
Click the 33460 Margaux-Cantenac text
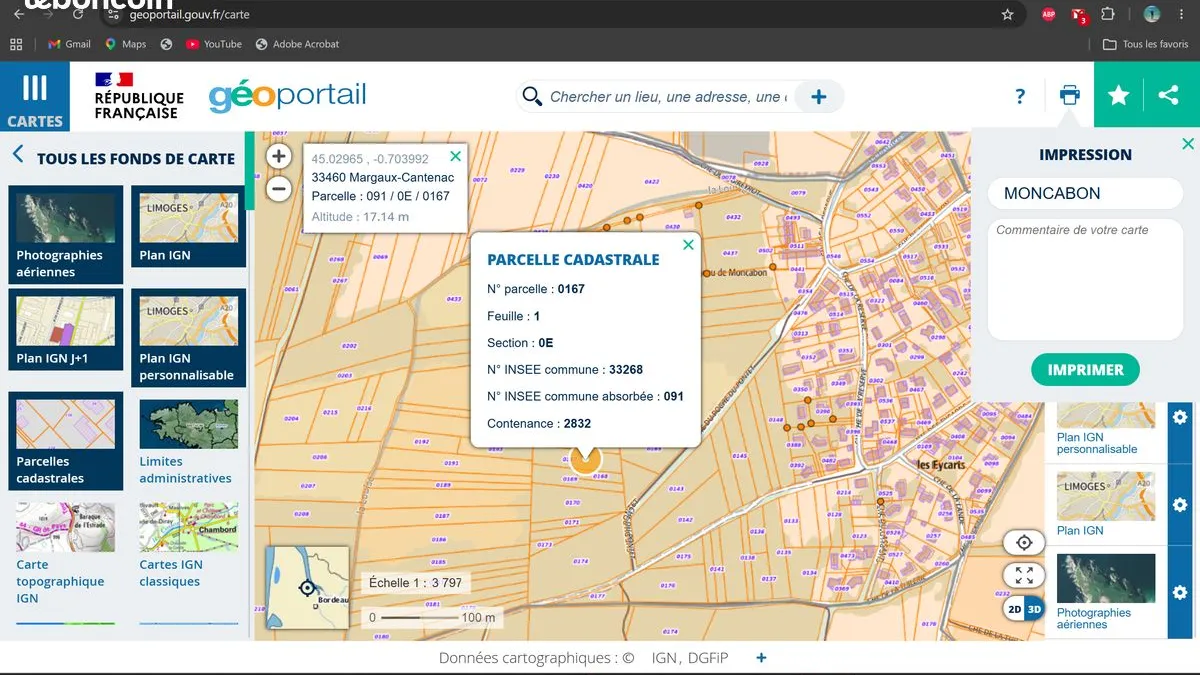point(383,178)
